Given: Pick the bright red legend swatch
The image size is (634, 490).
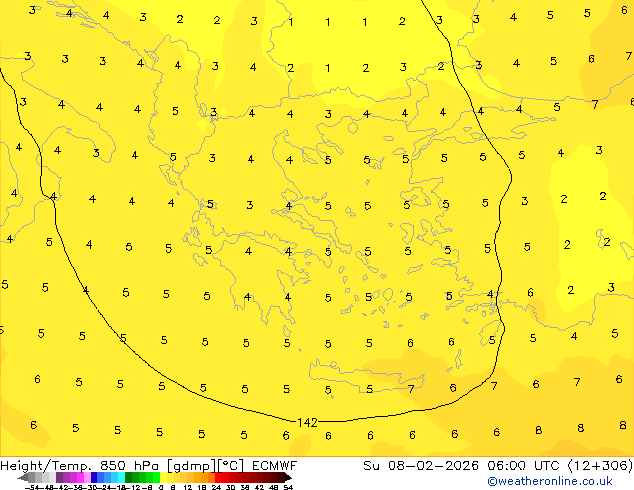Looking at the screenshot, I should click(x=218, y=477).
